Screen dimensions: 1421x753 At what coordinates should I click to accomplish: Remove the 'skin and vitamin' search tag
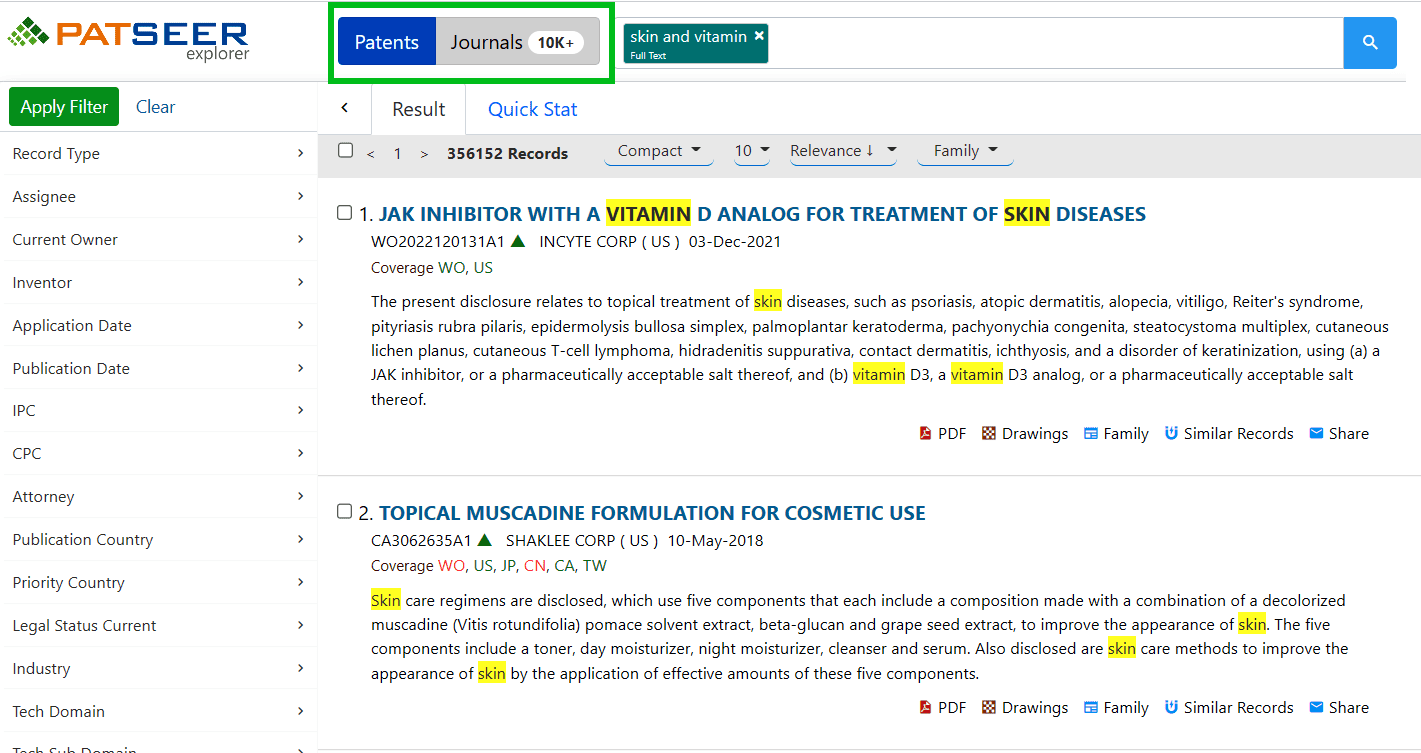(x=759, y=36)
